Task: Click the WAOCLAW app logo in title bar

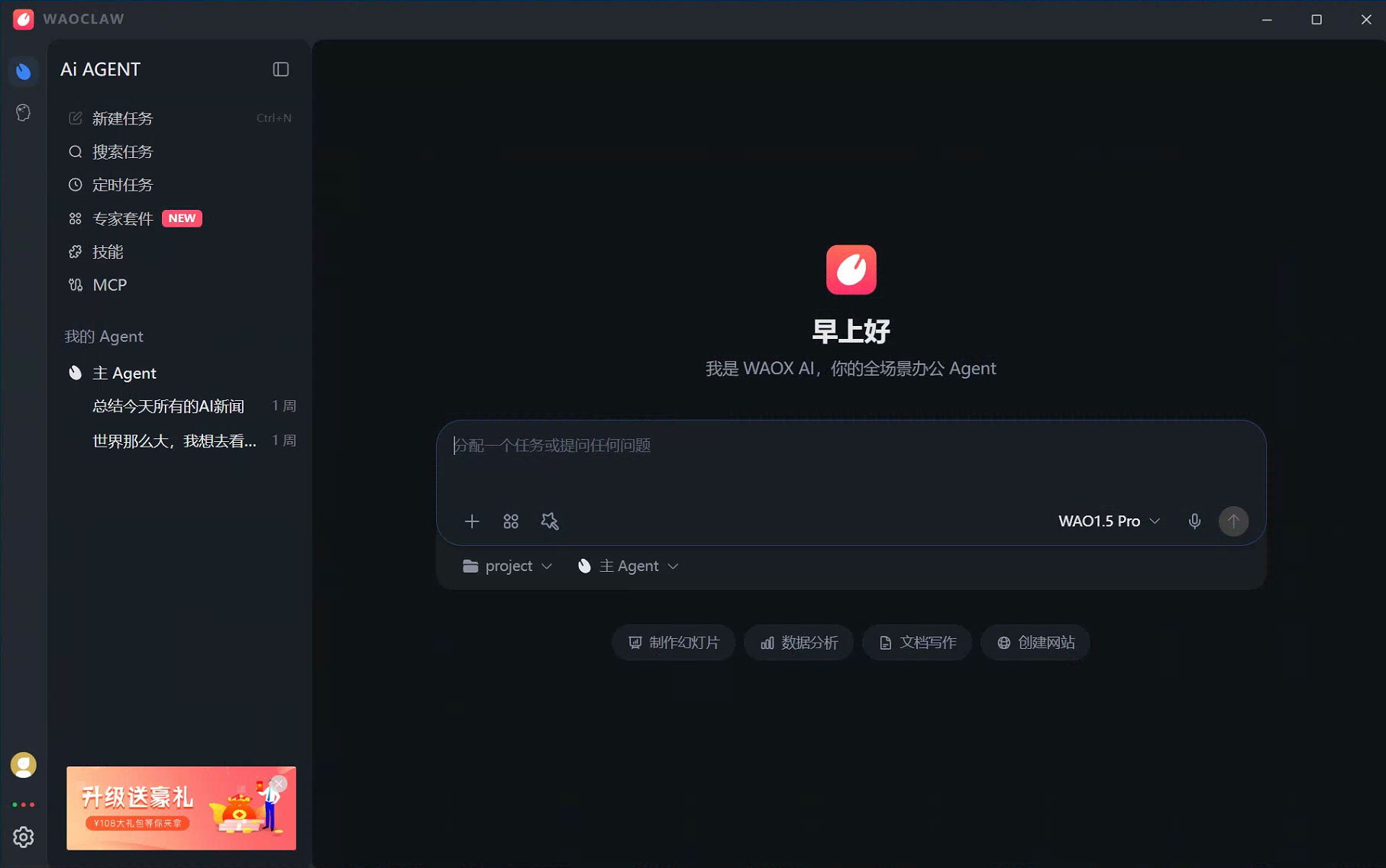Action: [x=24, y=19]
